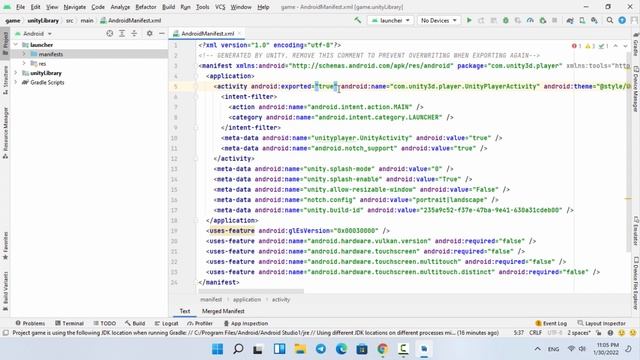
Task: Open the TODO tool window
Action: point(105,323)
